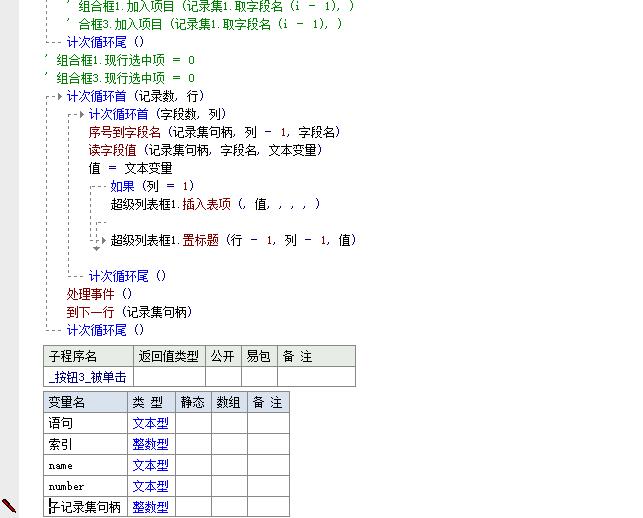
Task: Click 备注 cell of _按钮3_被单击
Action: pos(316,377)
